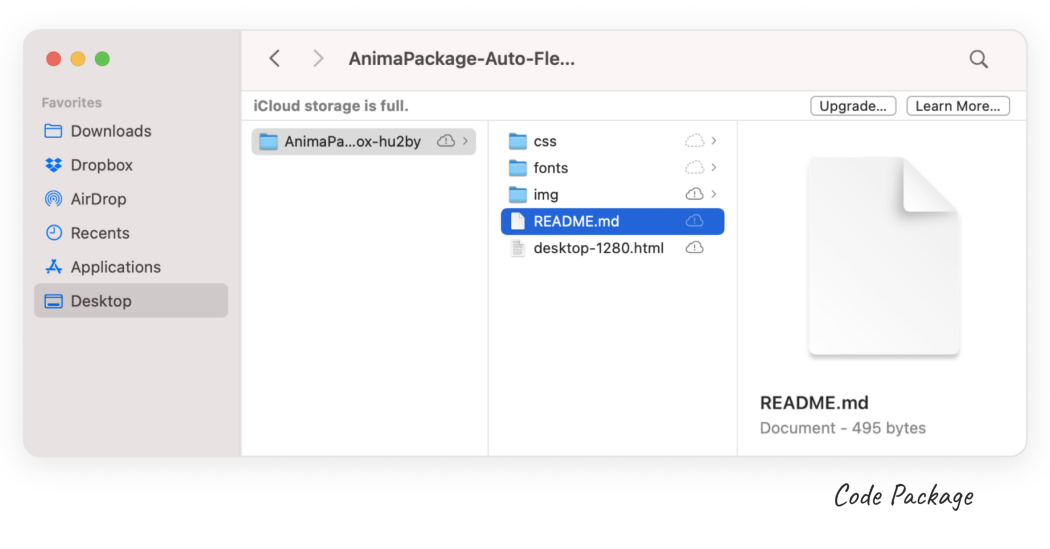The image size is (1050, 549).
Task: Go back with the left chevron
Action: pyautogui.click(x=275, y=59)
